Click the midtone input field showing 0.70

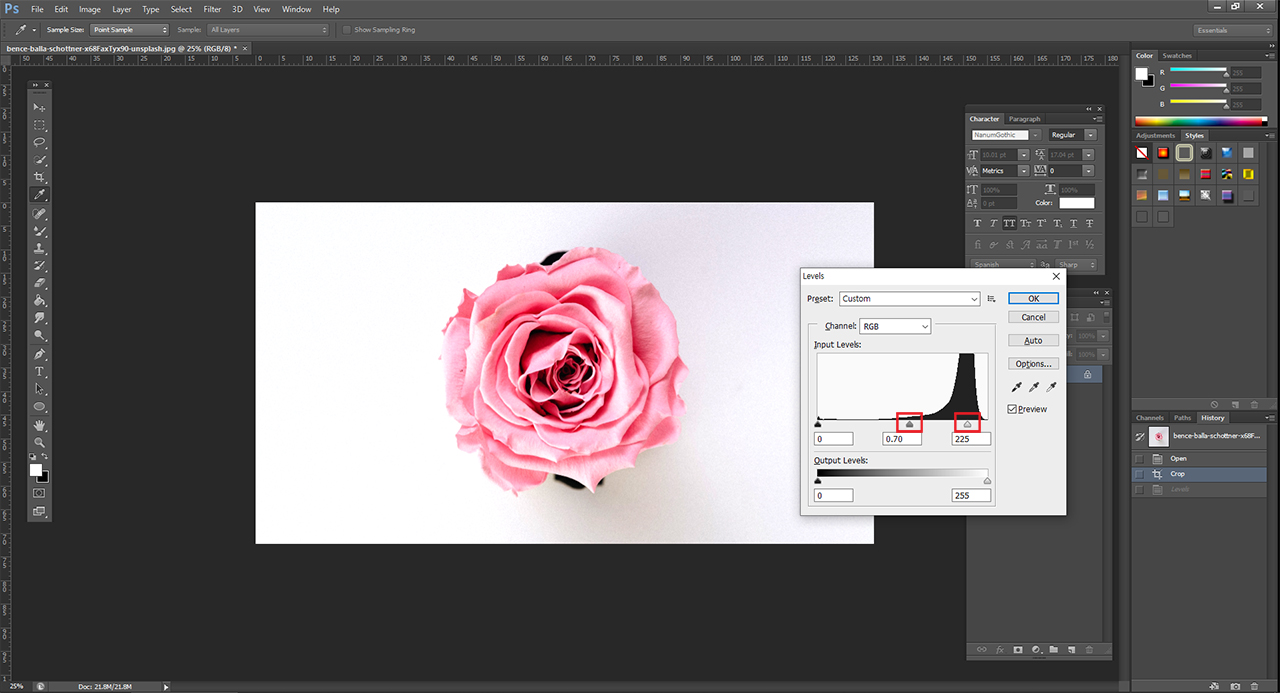click(x=902, y=439)
